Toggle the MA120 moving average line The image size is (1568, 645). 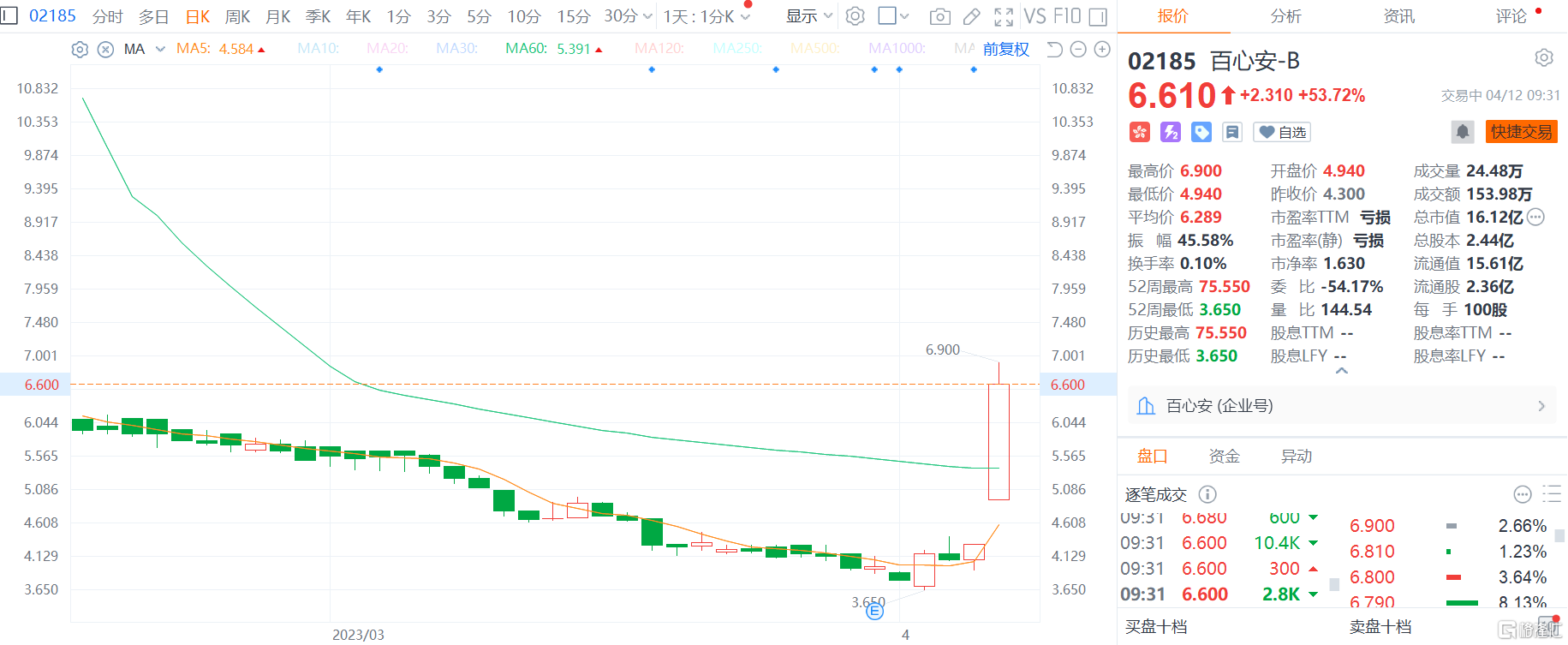[659, 49]
